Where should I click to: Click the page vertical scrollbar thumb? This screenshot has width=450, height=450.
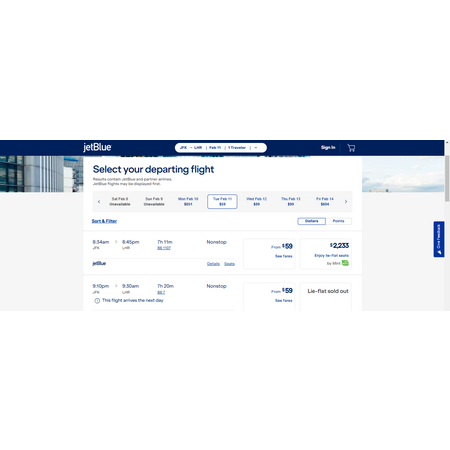click(447, 178)
